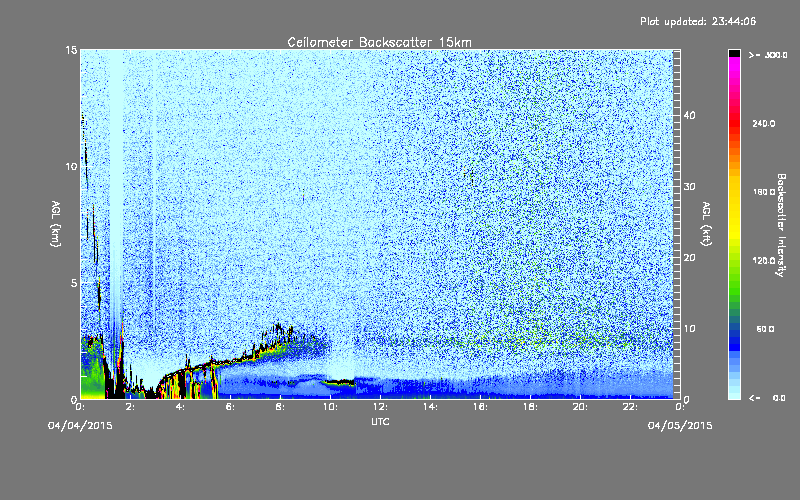
Task: Click the '20' kft tick on right axis
Action: (x=689, y=258)
